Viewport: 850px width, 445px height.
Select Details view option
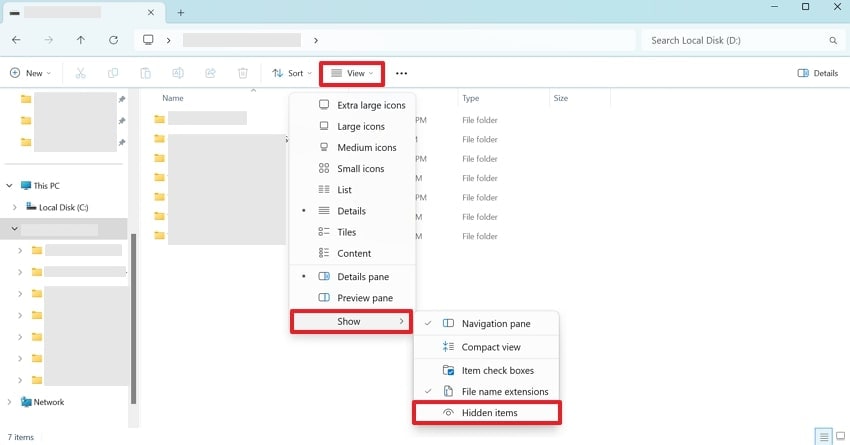[352, 211]
